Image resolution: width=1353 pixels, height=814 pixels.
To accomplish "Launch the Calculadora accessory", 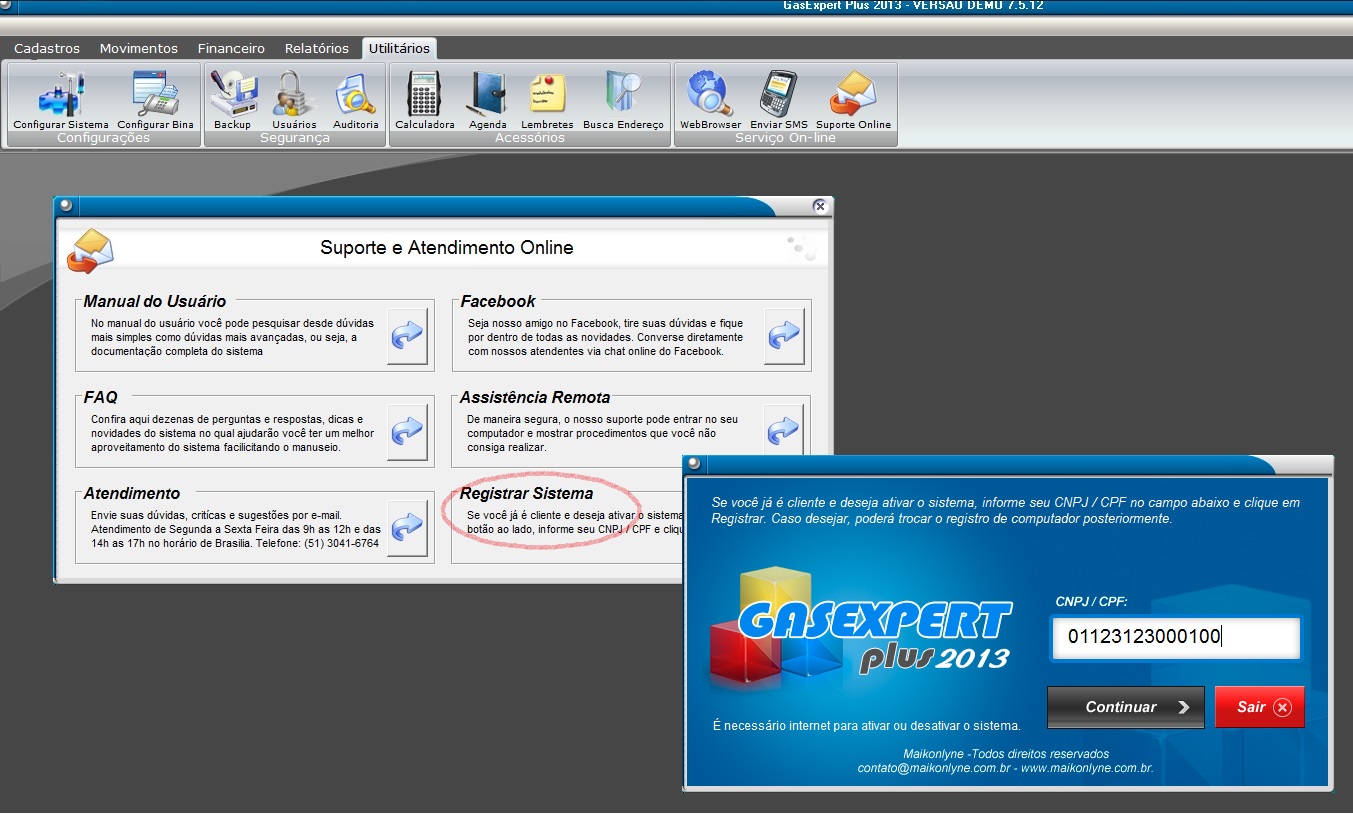I will click(x=425, y=100).
